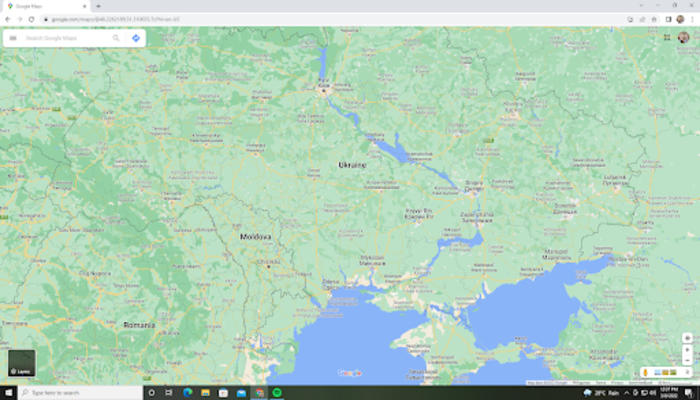Screen dimensions: 700x400
Task: Open the Google Maps hamburger menu
Action: coord(13,38)
